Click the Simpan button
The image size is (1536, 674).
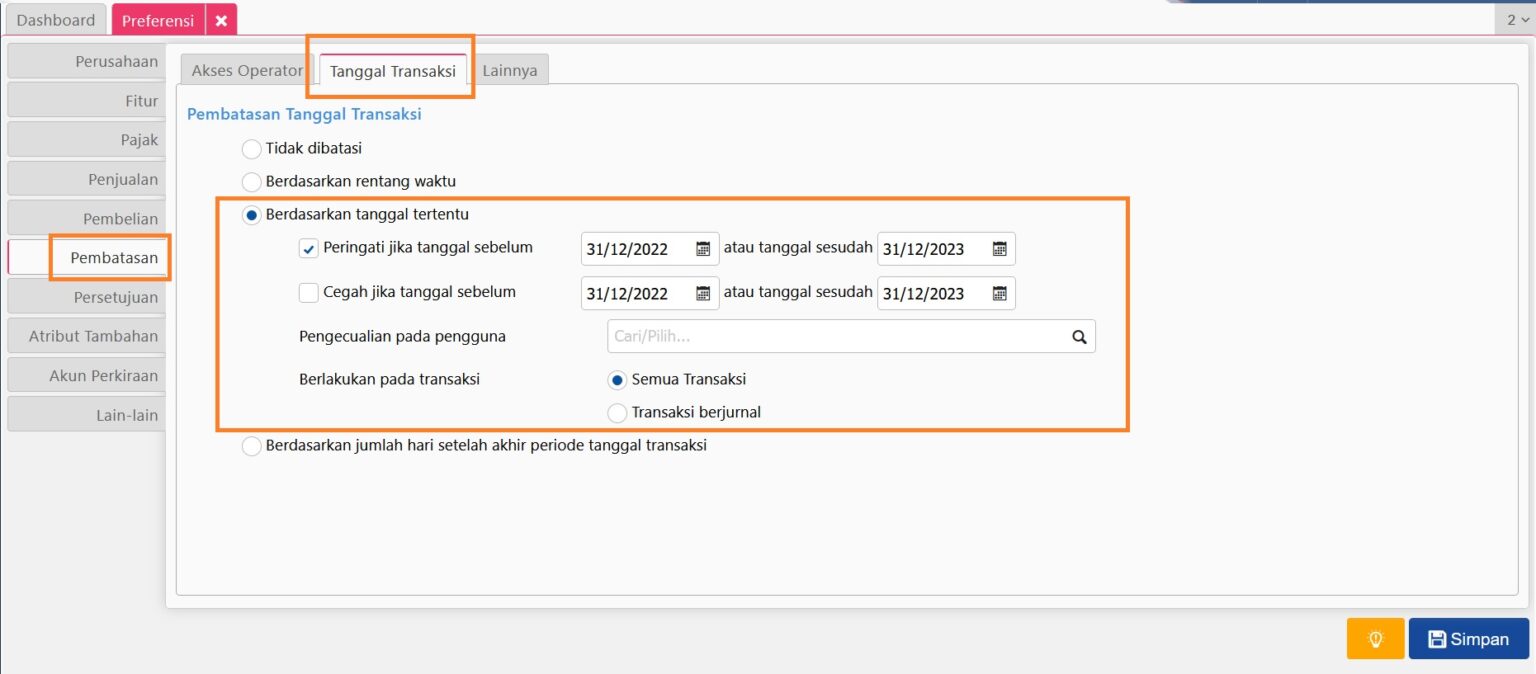[x=1469, y=638]
